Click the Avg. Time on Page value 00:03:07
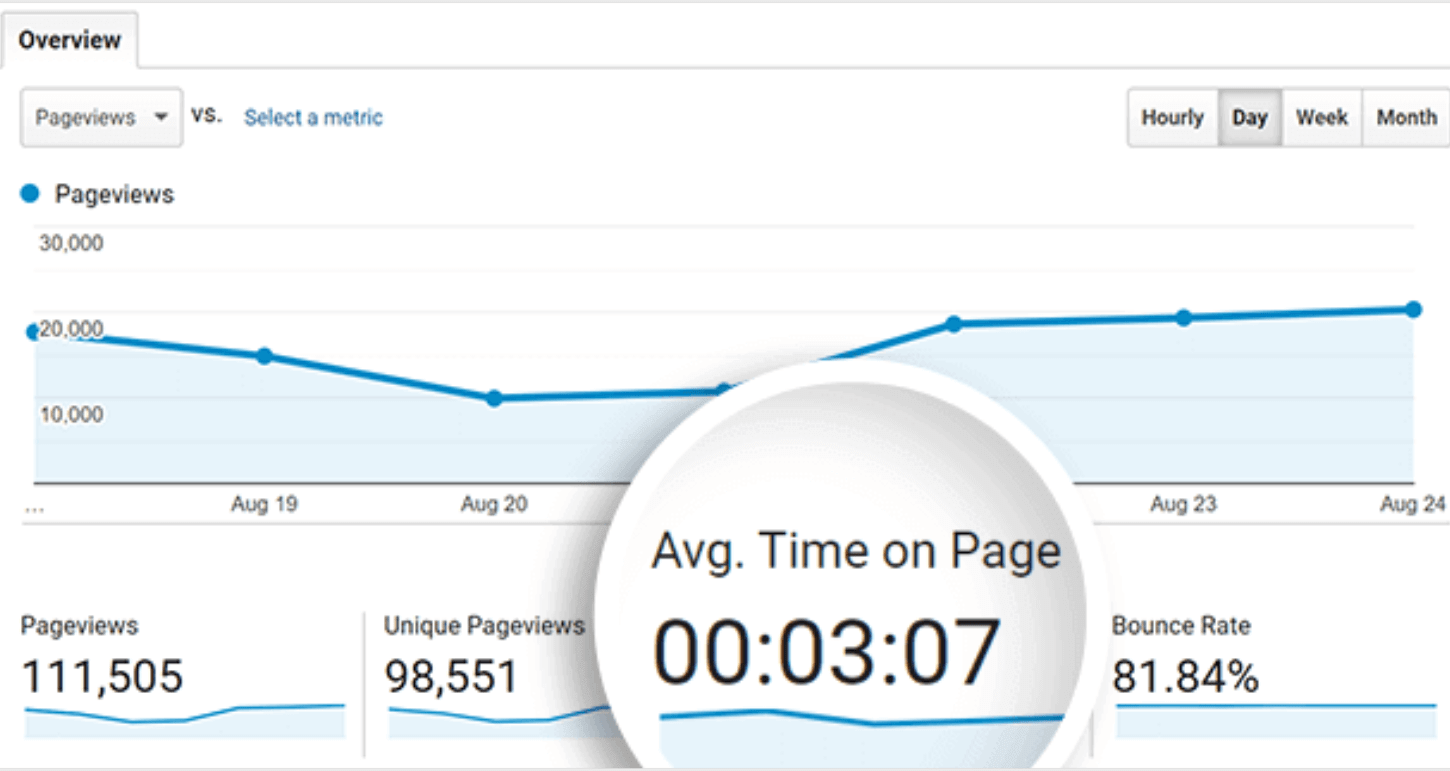1450x771 pixels. coord(827,653)
